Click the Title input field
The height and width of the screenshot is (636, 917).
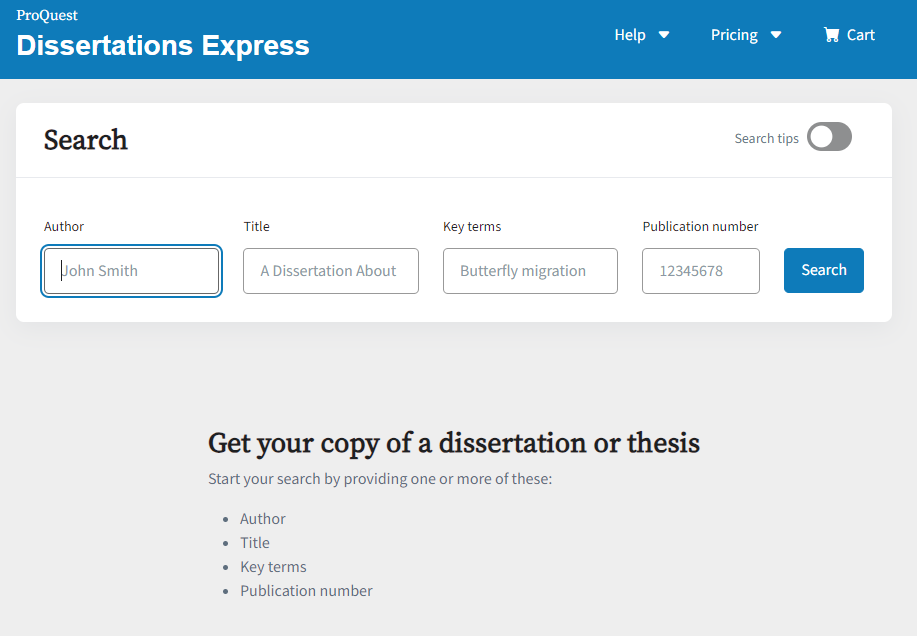330,270
